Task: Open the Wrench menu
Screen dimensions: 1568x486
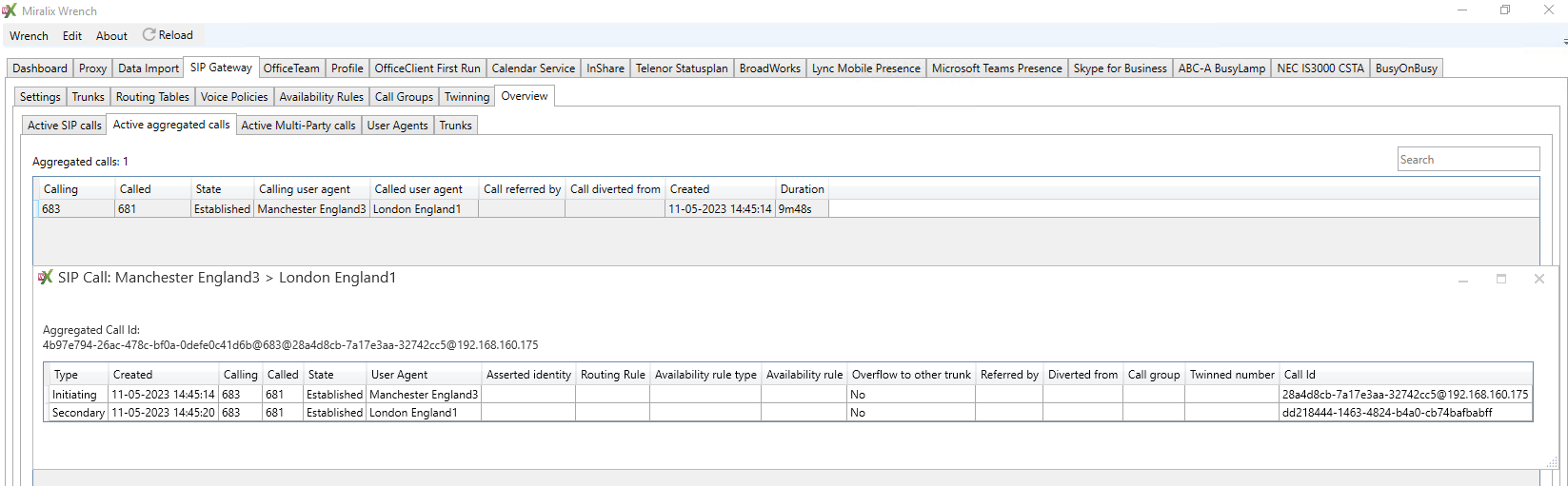Action: [29, 36]
